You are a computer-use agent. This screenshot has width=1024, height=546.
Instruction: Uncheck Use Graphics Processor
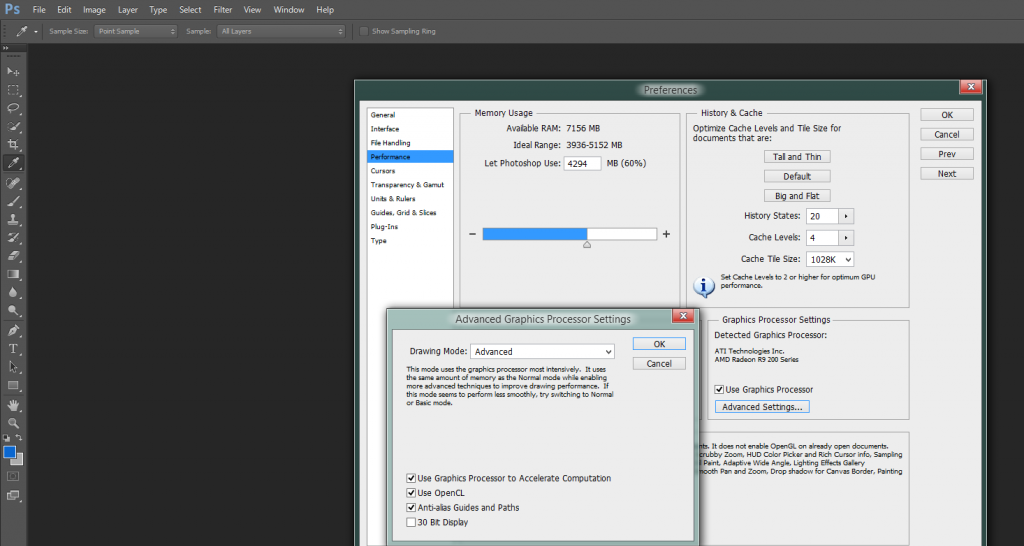(719, 389)
